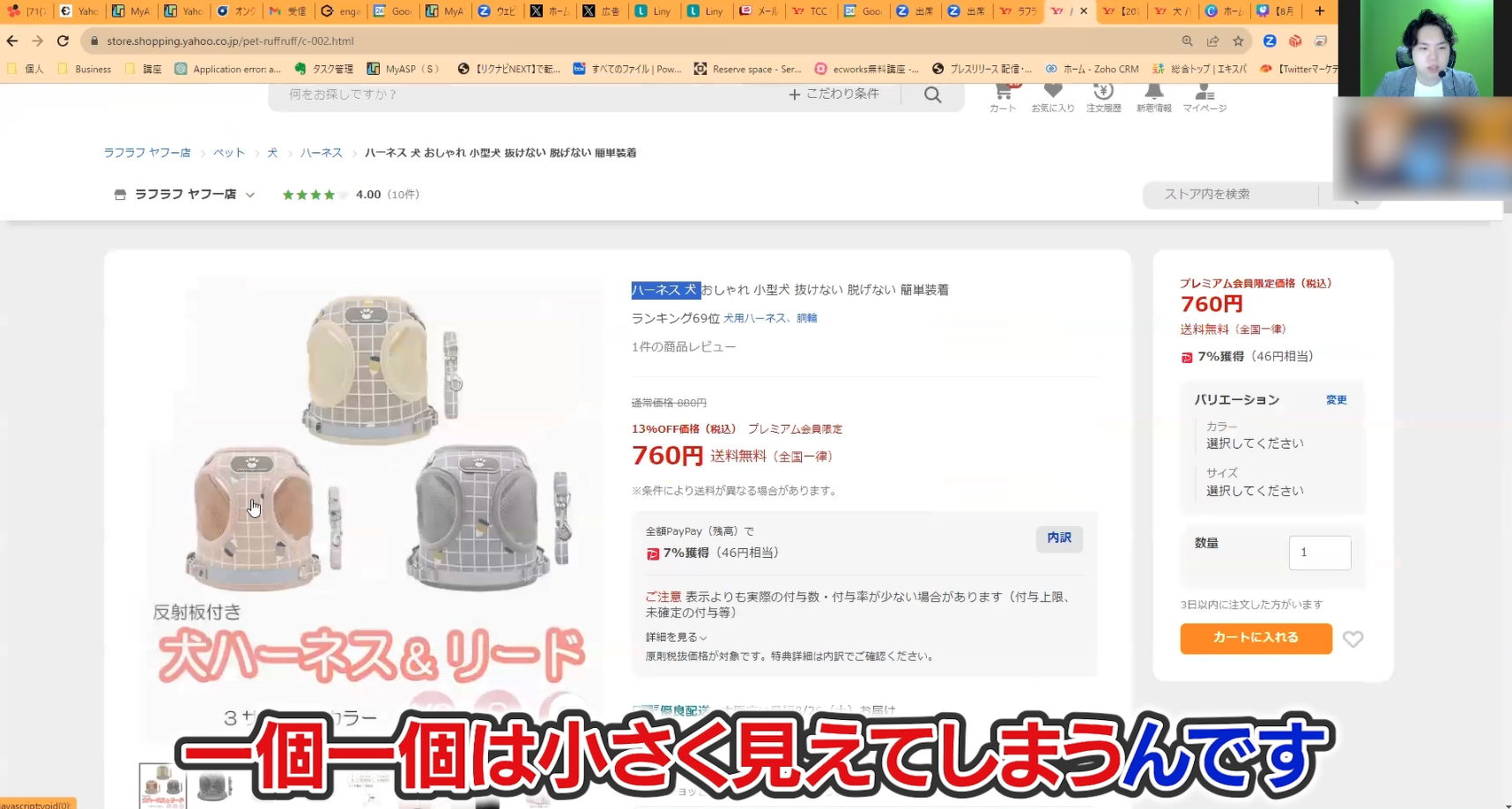Open the 内訳 payment breakdown
The width and height of the screenshot is (1512, 809).
[1059, 538]
